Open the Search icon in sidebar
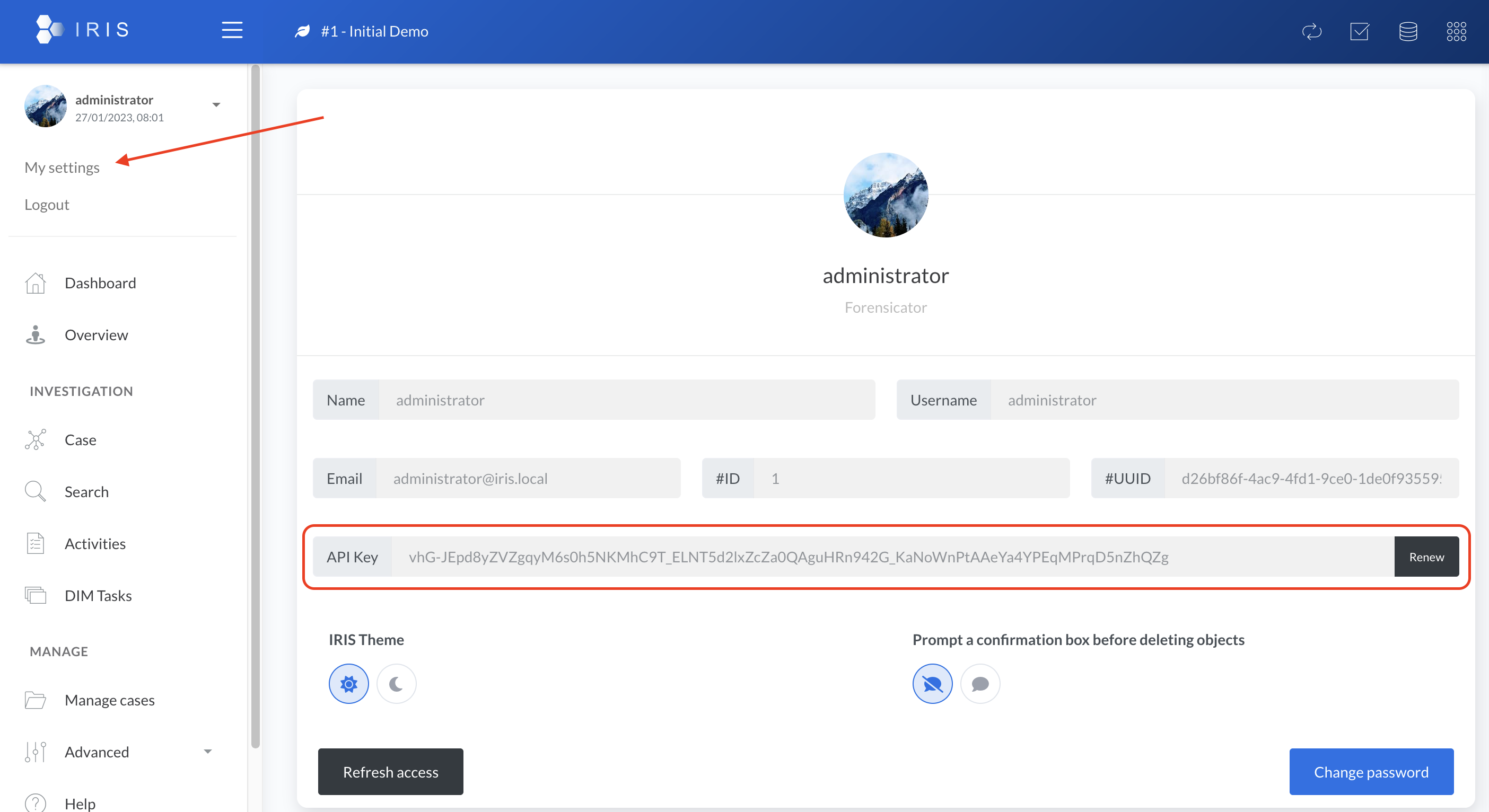The width and height of the screenshot is (1489, 812). coord(35,491)
